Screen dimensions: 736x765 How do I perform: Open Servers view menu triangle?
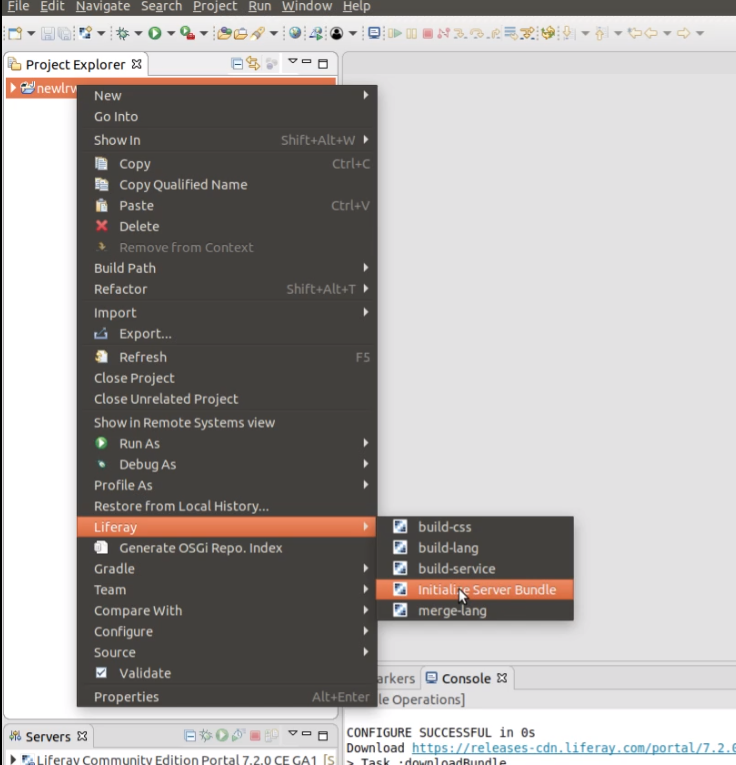(x=293, y=733)
